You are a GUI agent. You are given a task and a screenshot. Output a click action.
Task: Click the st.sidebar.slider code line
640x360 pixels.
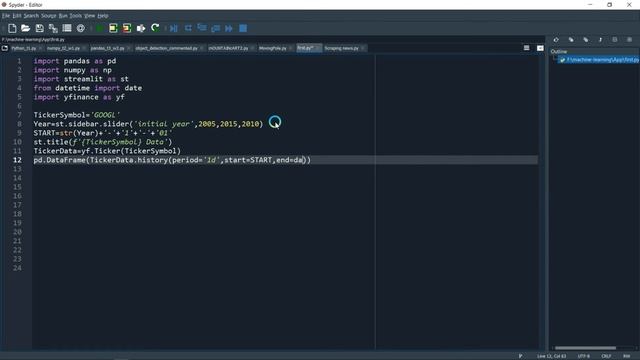point(148,124)
